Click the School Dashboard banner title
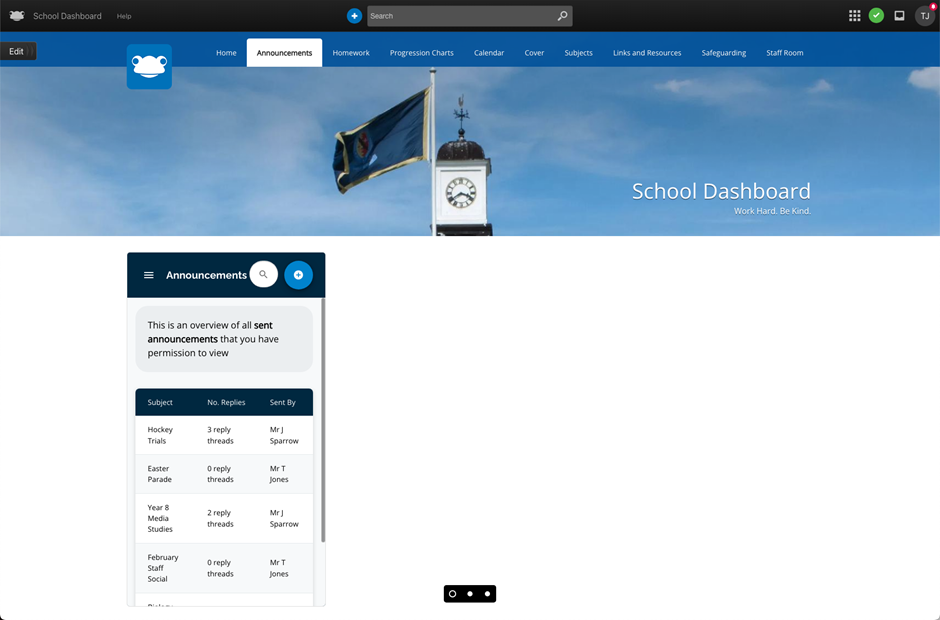This screenshot has width=940, height=620. (x=721, y=191)
